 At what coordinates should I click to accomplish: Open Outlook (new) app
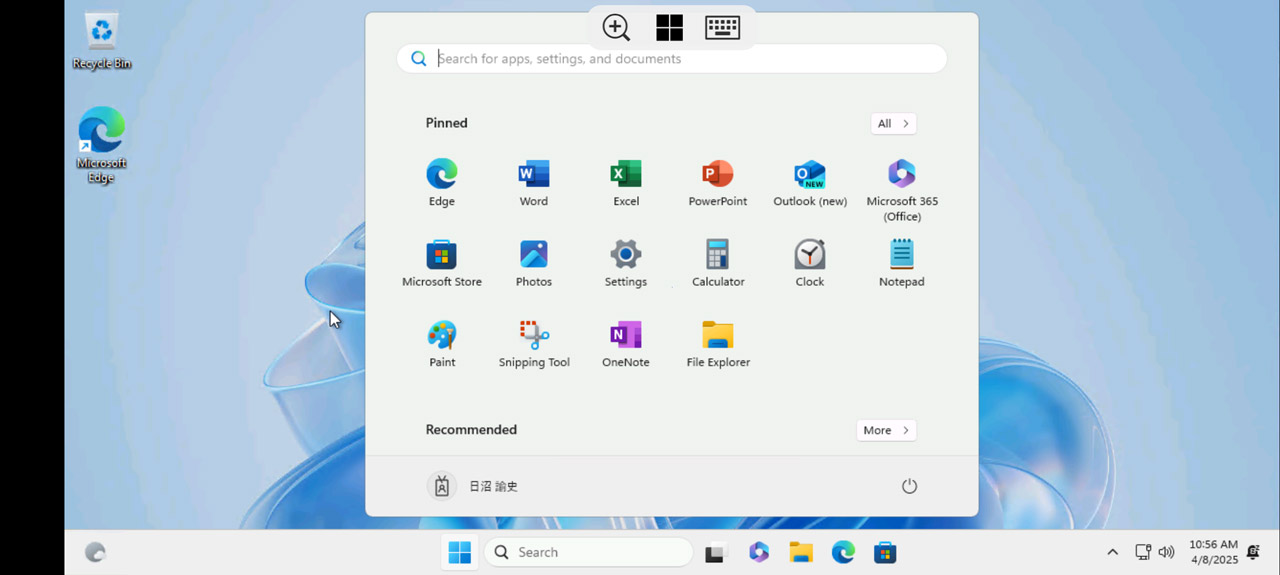click(x=810, y=182)
